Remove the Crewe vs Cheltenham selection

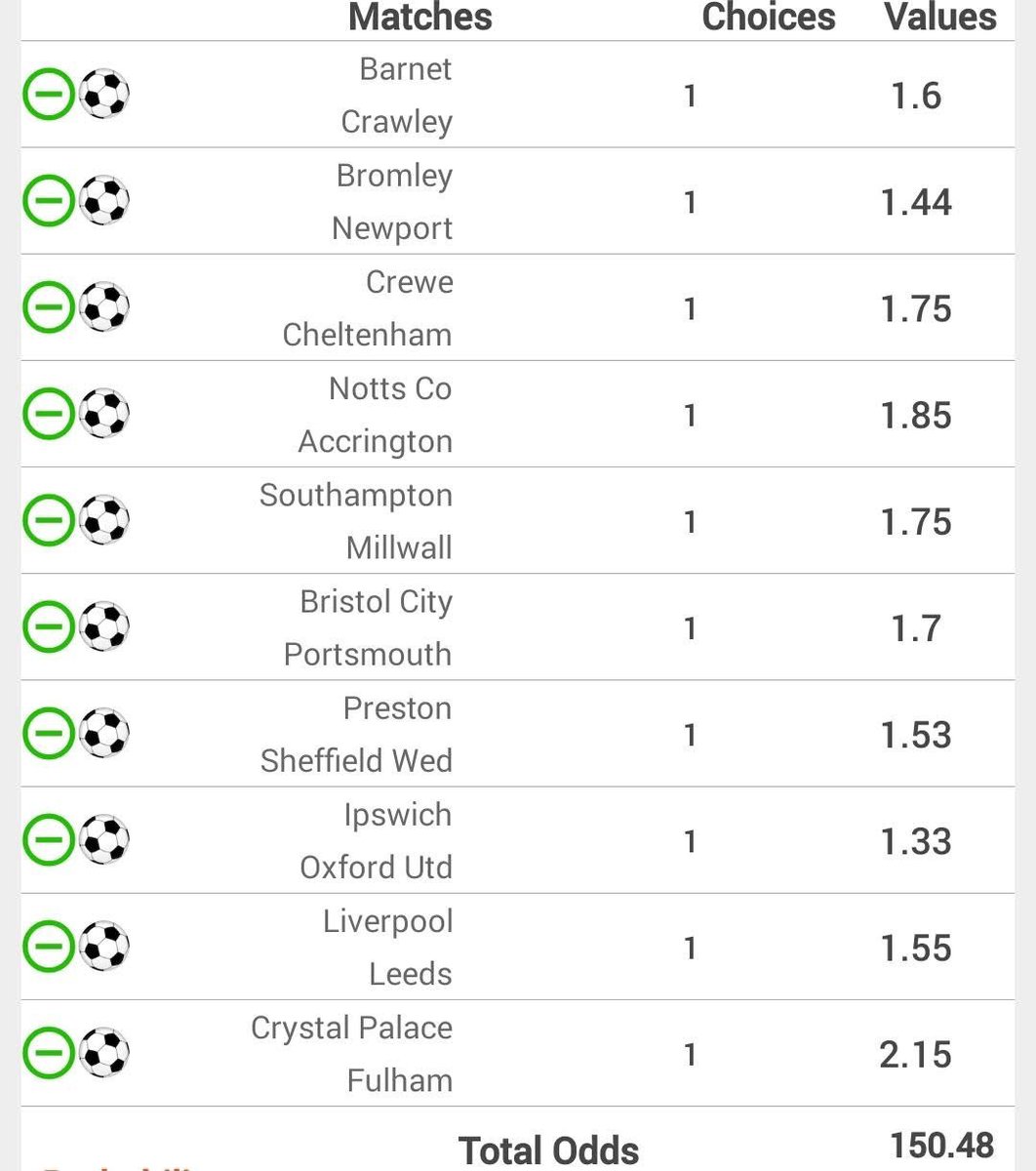[48, 307]
